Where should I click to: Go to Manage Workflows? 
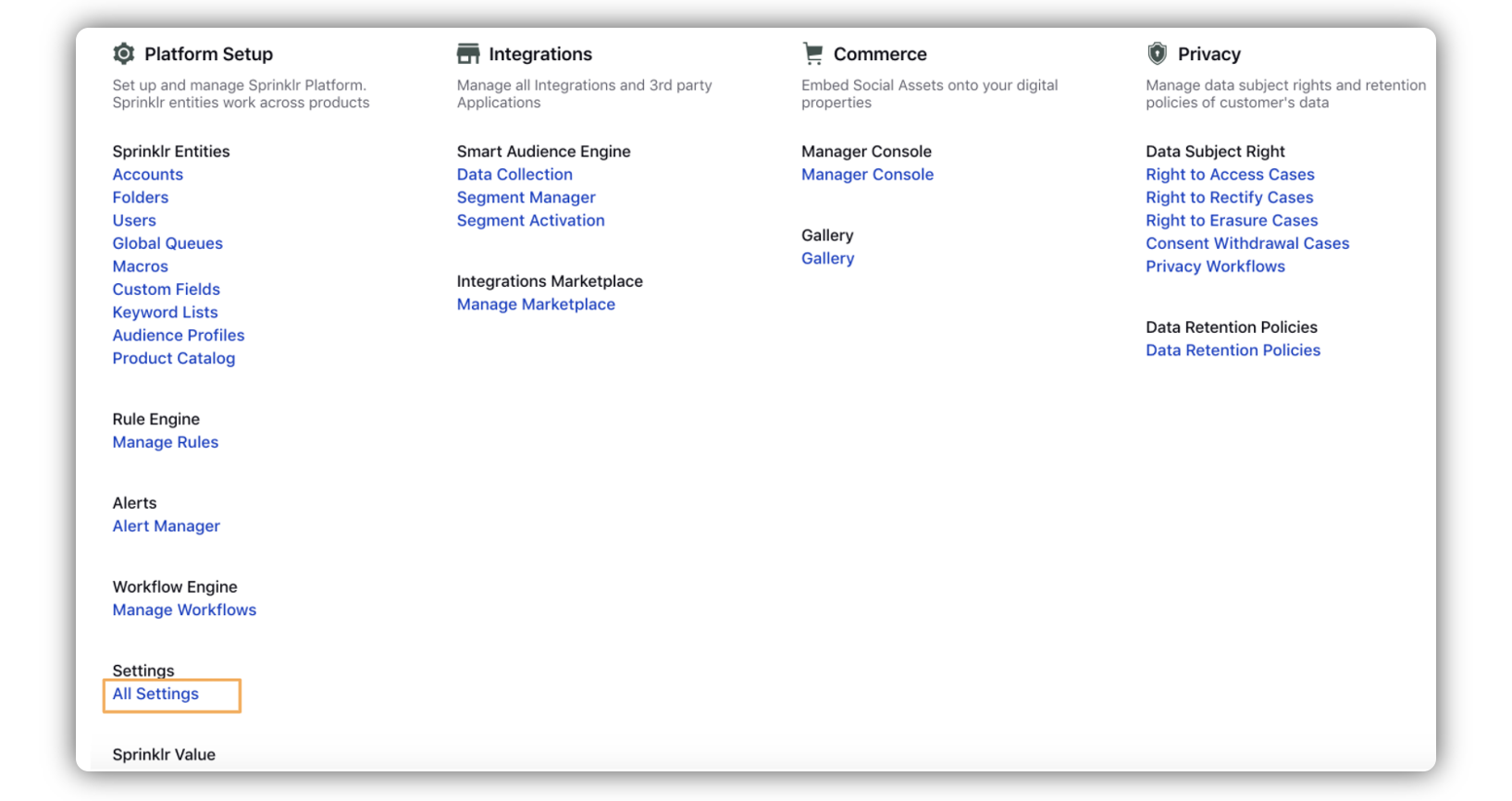185,610
